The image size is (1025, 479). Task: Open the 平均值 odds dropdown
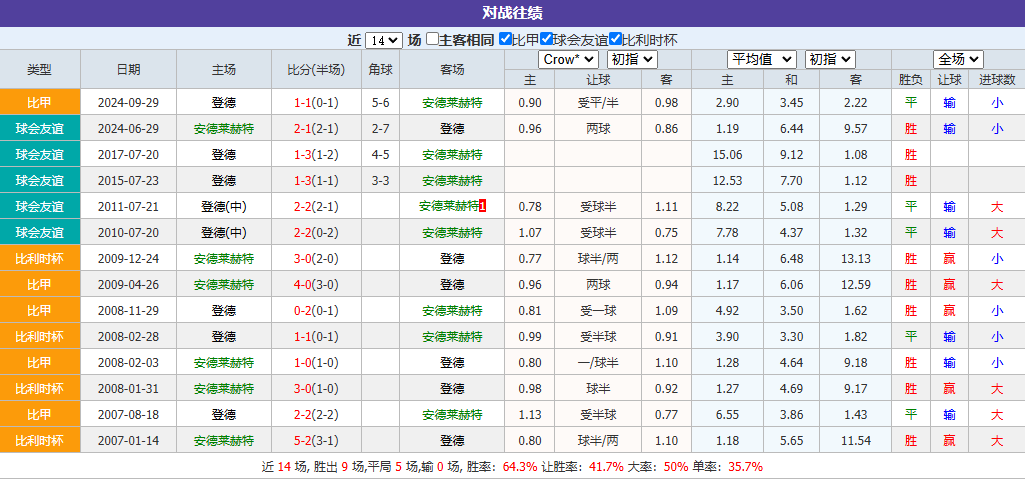pos(762,59)
